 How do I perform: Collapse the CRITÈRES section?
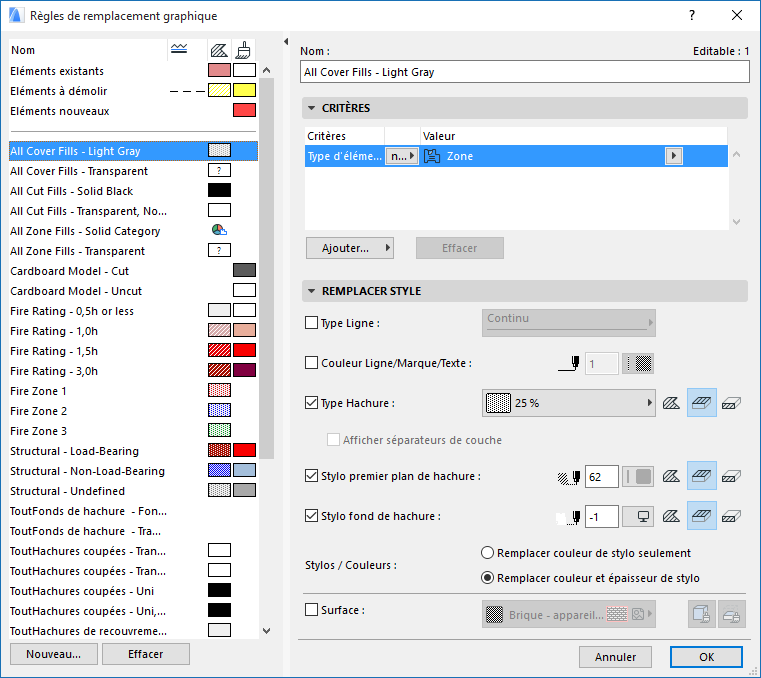click(312, 108)
